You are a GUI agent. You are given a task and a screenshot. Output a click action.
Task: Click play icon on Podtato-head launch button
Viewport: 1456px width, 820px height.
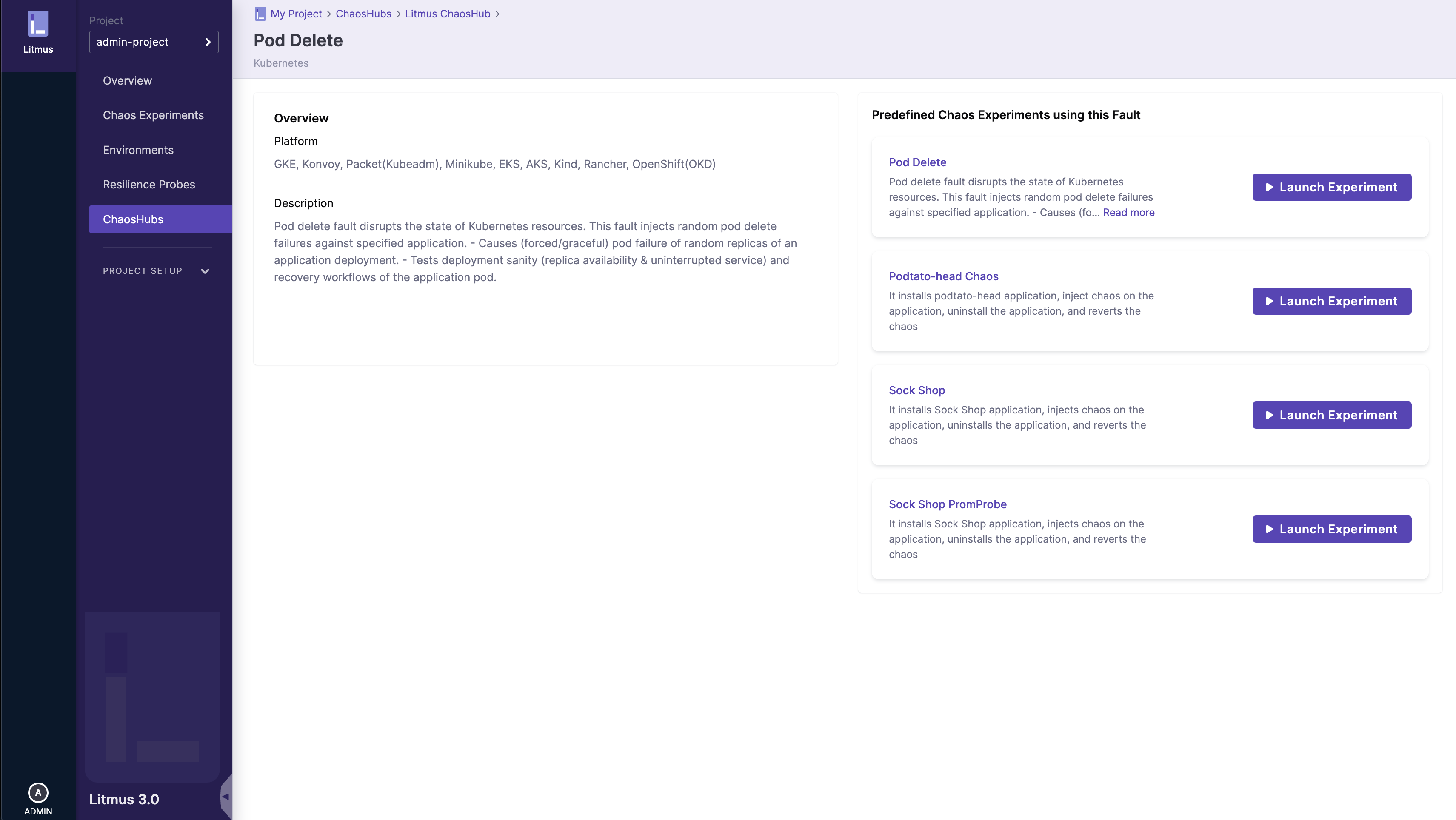pyautogui.click(x=1269, y=301)
